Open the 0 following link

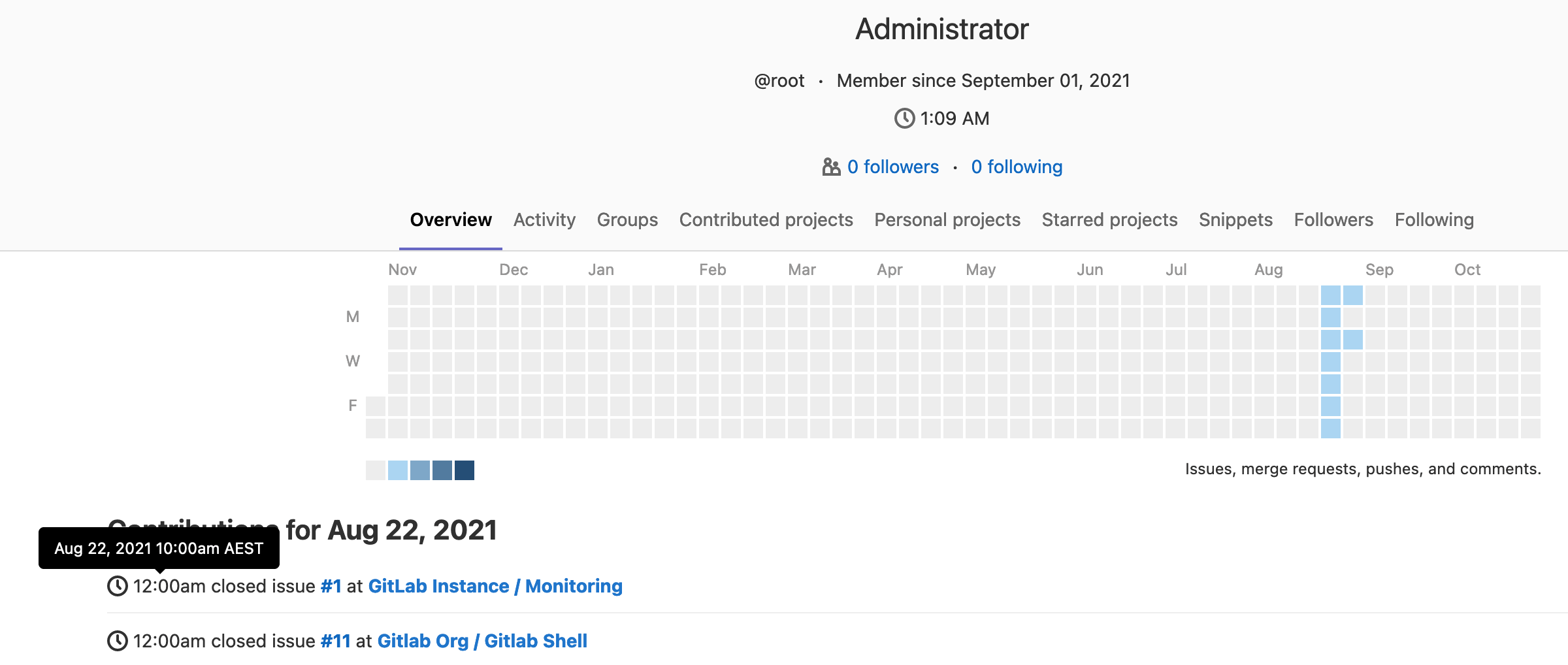point(1017,167)
